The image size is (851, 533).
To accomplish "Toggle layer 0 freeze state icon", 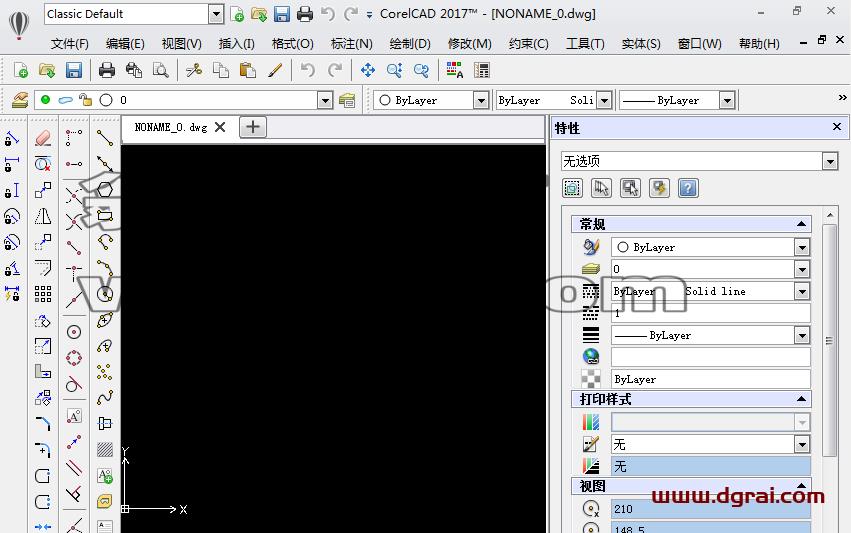I will (x=65, y=100).
